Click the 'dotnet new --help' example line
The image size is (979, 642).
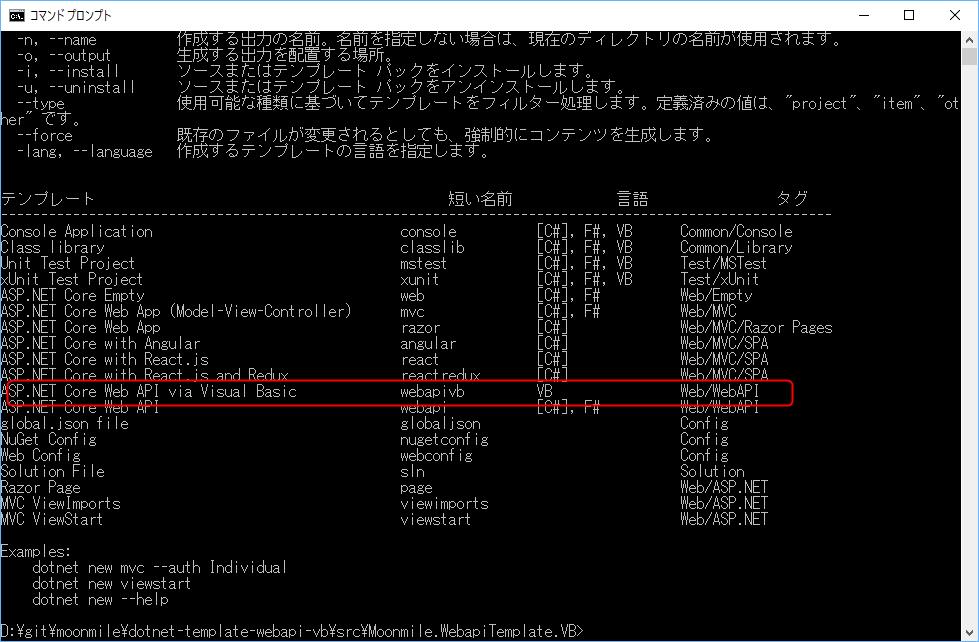(x=100, y=600)
